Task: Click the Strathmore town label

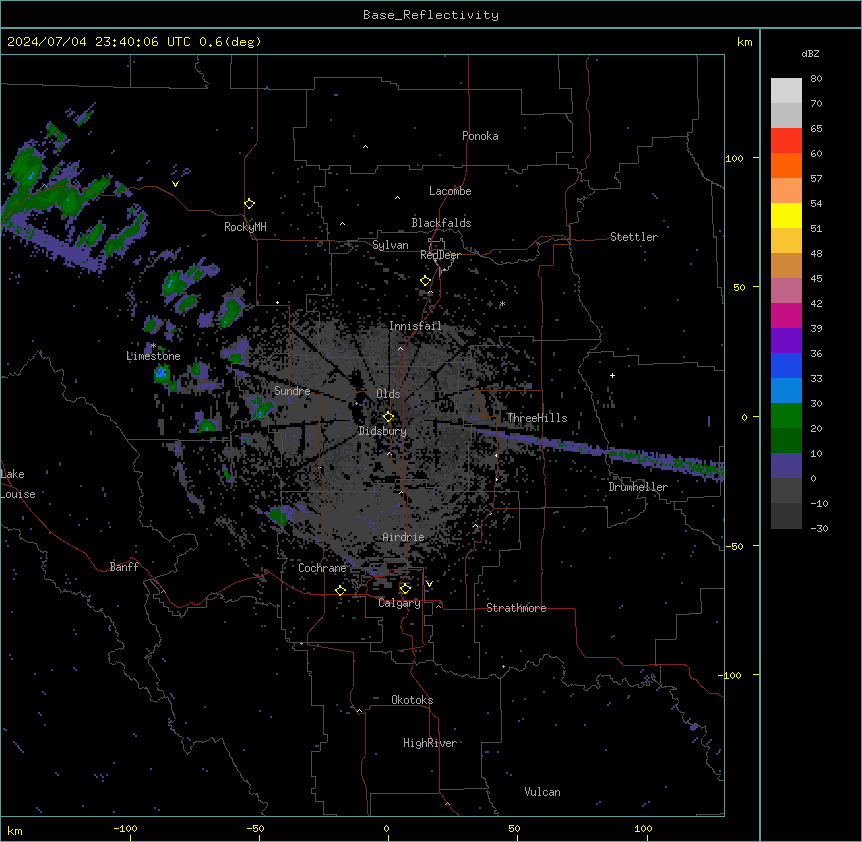Action: (x=516, y=608)
